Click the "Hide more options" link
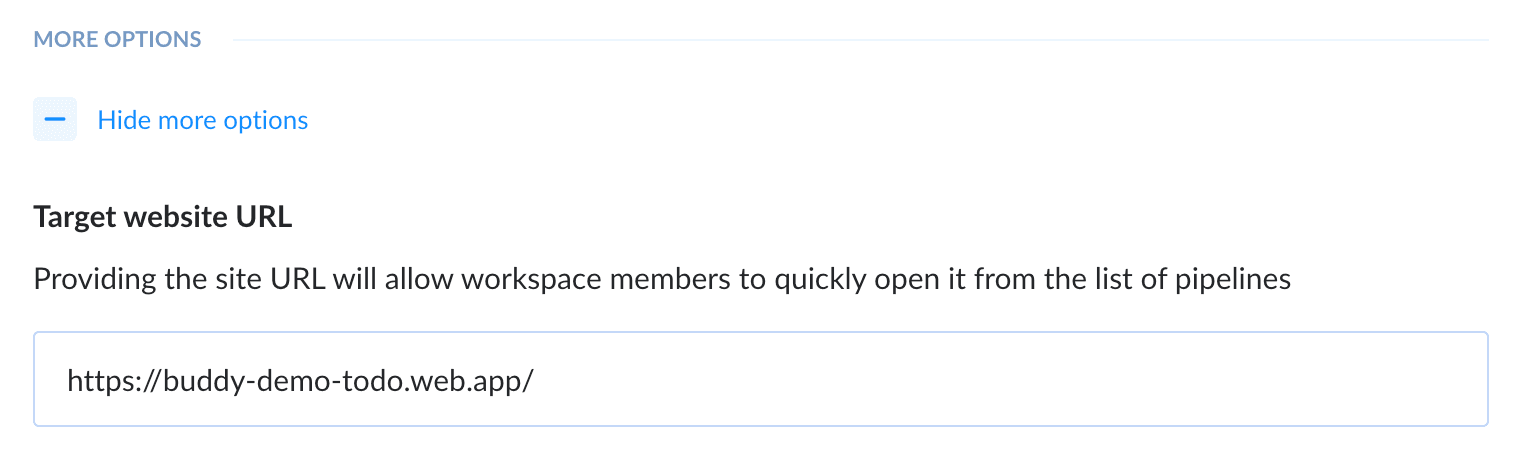 pos(202,120)
